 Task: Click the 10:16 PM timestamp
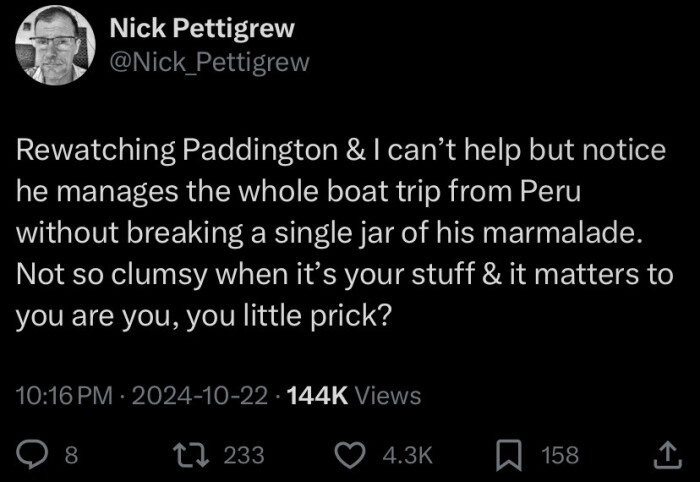(64, 396)
